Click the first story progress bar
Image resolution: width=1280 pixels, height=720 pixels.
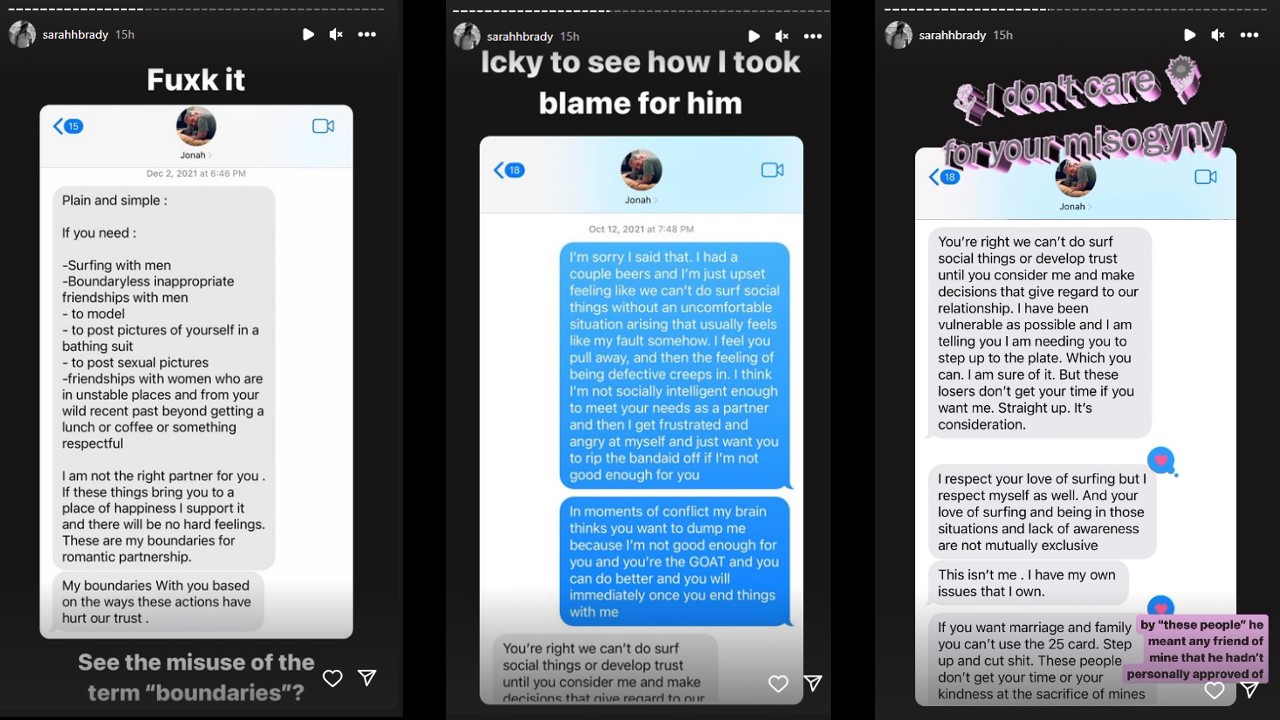coord(196,8)
